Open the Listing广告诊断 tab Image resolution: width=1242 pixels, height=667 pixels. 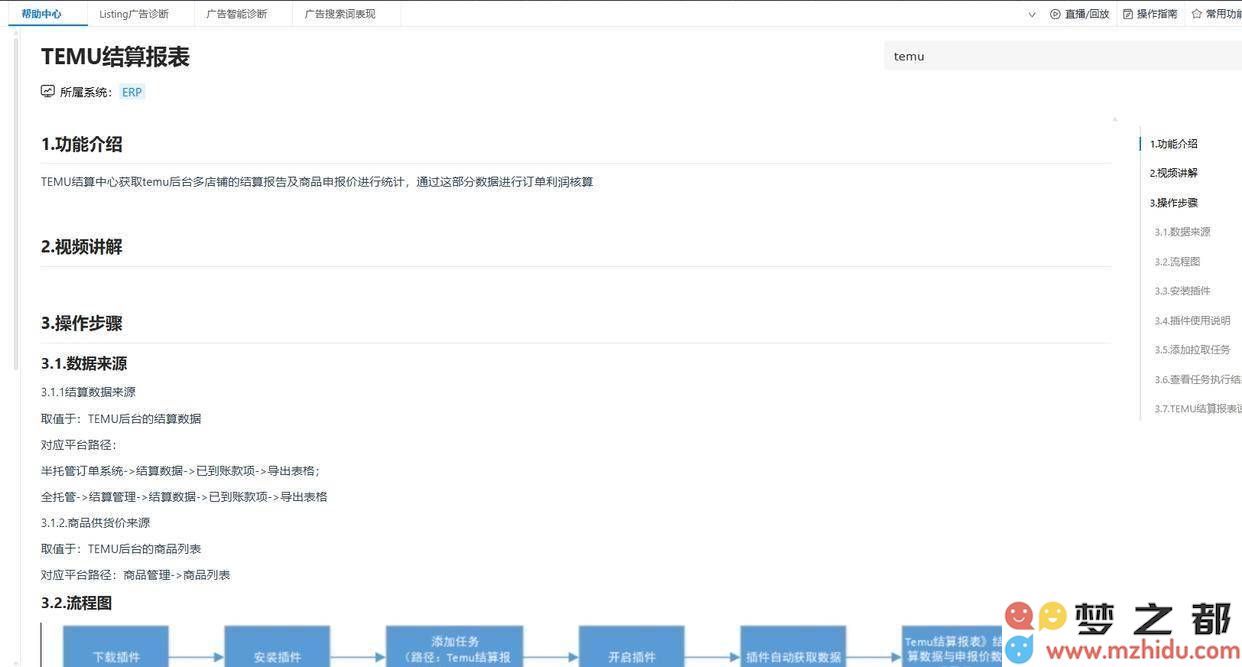(x=134, y=14)
